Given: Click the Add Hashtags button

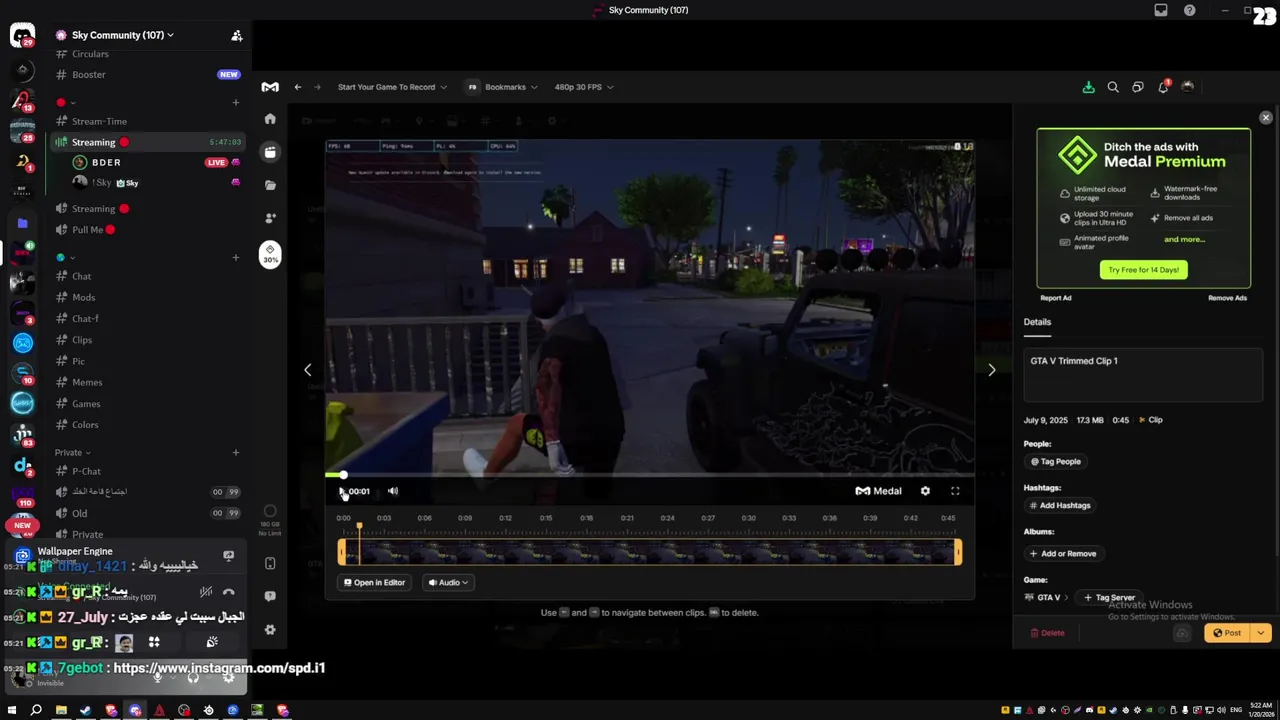Looking at the screenshot, I should [1060, 506].
